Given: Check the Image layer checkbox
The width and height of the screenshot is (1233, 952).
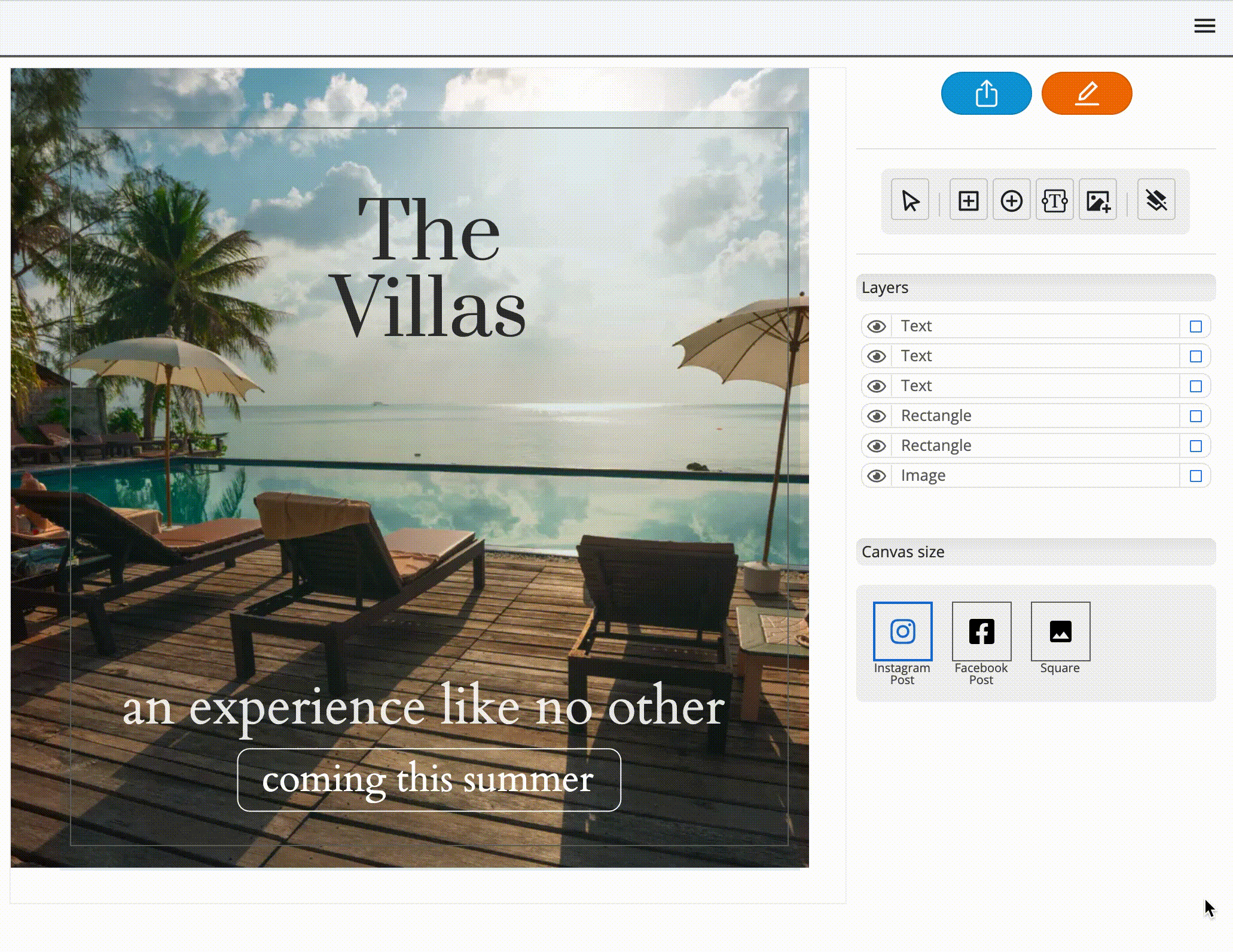Looking at the screenshot, I should coord(1195,476).
